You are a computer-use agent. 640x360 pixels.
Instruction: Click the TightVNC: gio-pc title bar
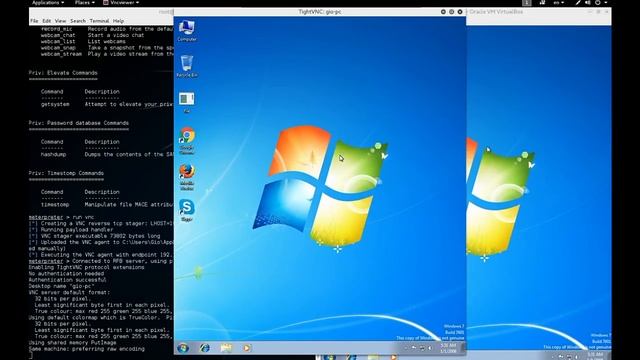coord(320,12)
